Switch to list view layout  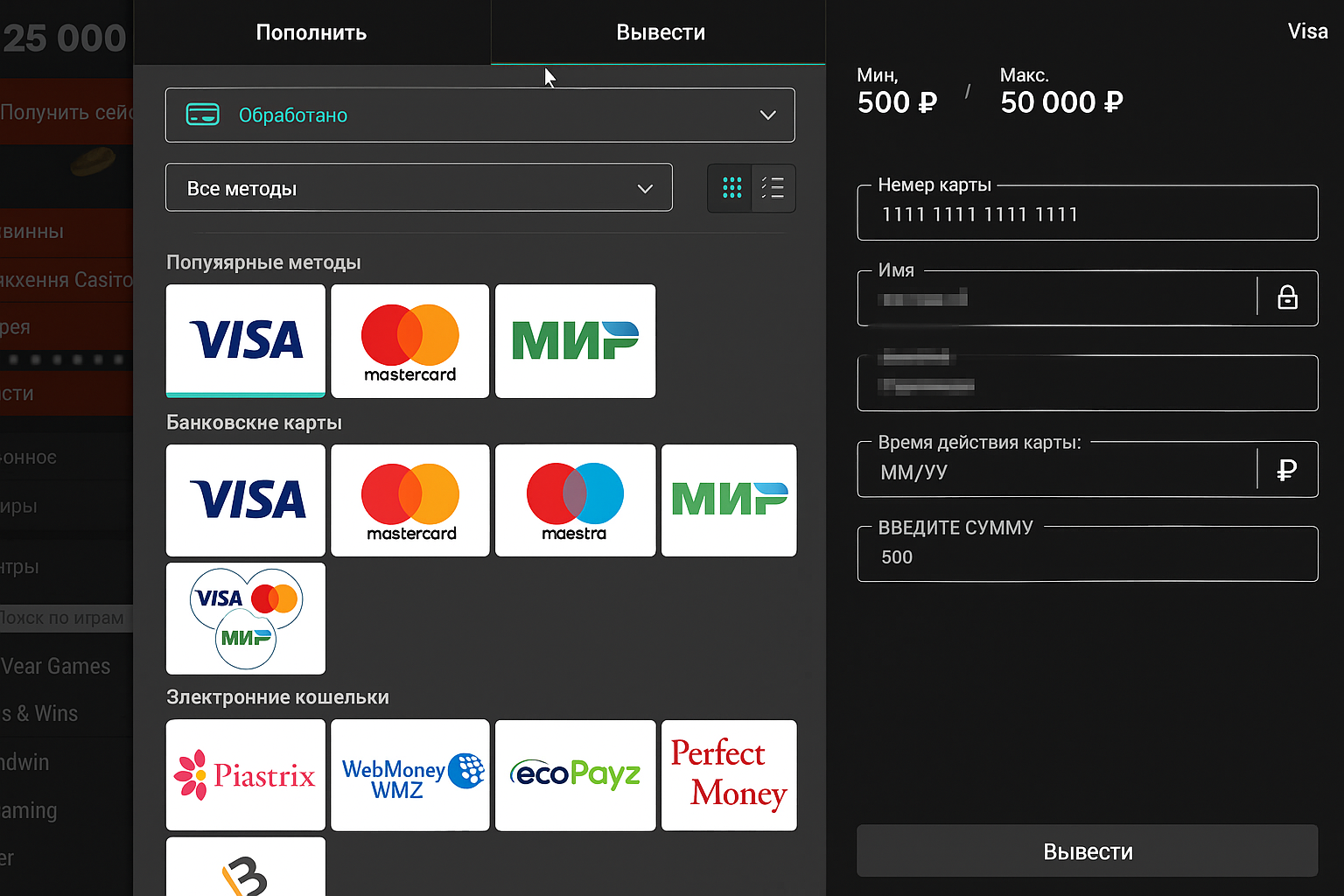click(x=773, y=188)
